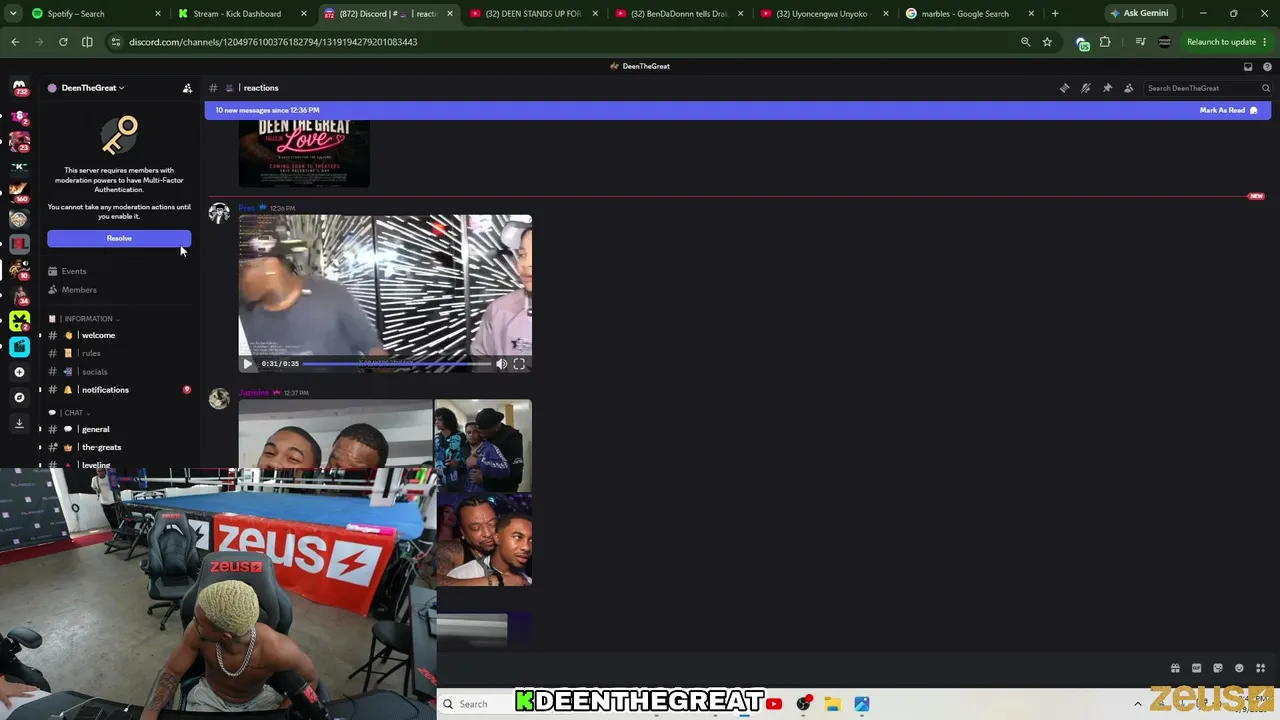Open the server icon with badge 160
This screenshot has height=720, width=1280.
tap(19, 191)
